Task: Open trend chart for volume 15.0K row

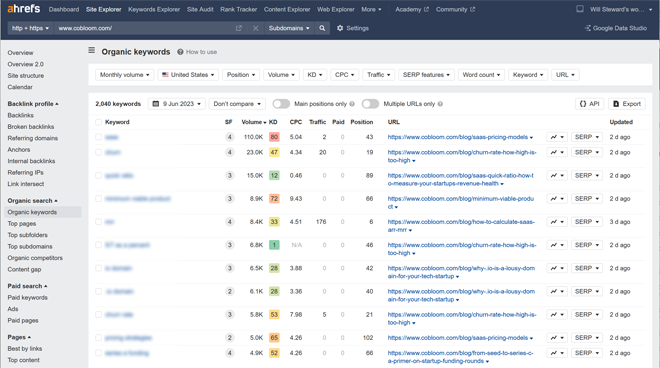Action: (x=557, y=176)
